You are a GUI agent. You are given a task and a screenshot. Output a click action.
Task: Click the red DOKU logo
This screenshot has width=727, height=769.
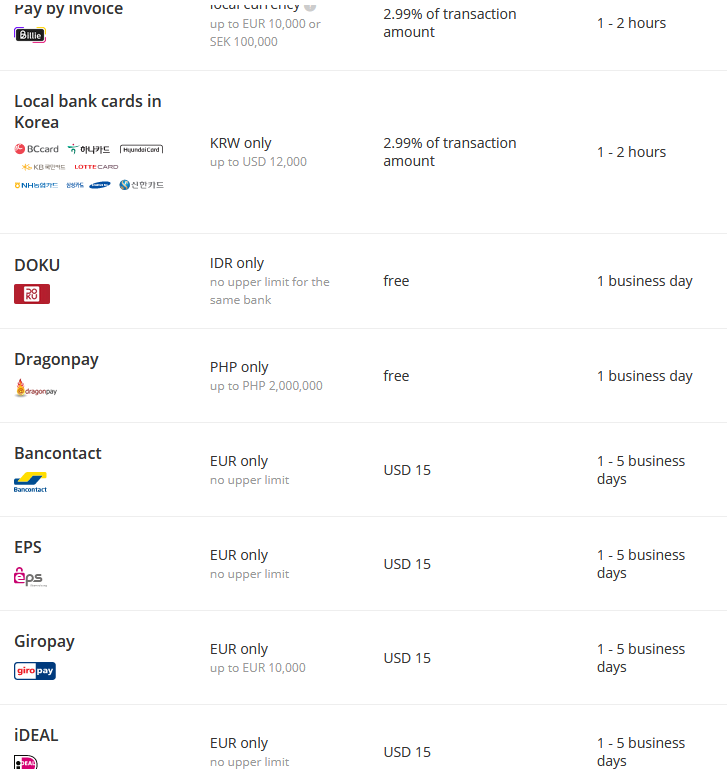[32, 294]
